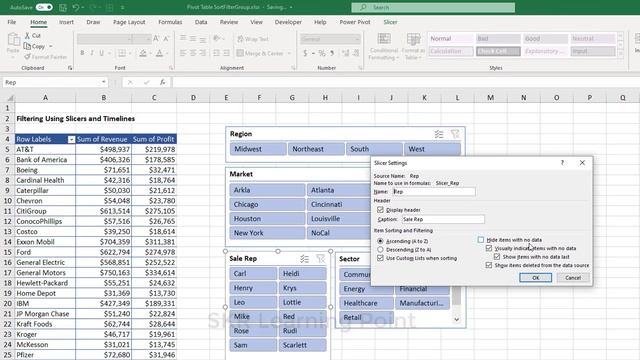The height and width of the screenshot is (360, 640).
Task: Click the Format as Table icon
Action: [413, 39]
